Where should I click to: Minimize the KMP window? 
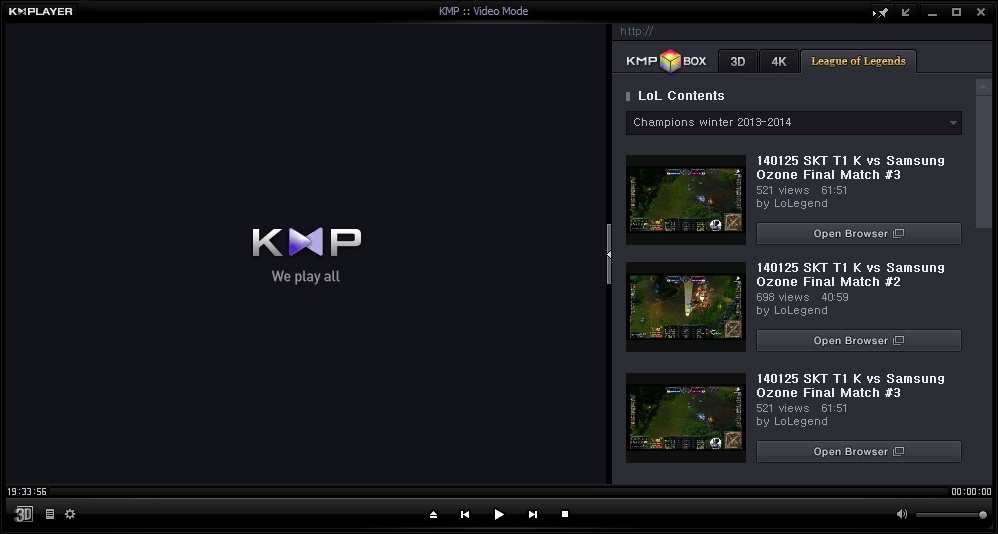coord(932,12)
